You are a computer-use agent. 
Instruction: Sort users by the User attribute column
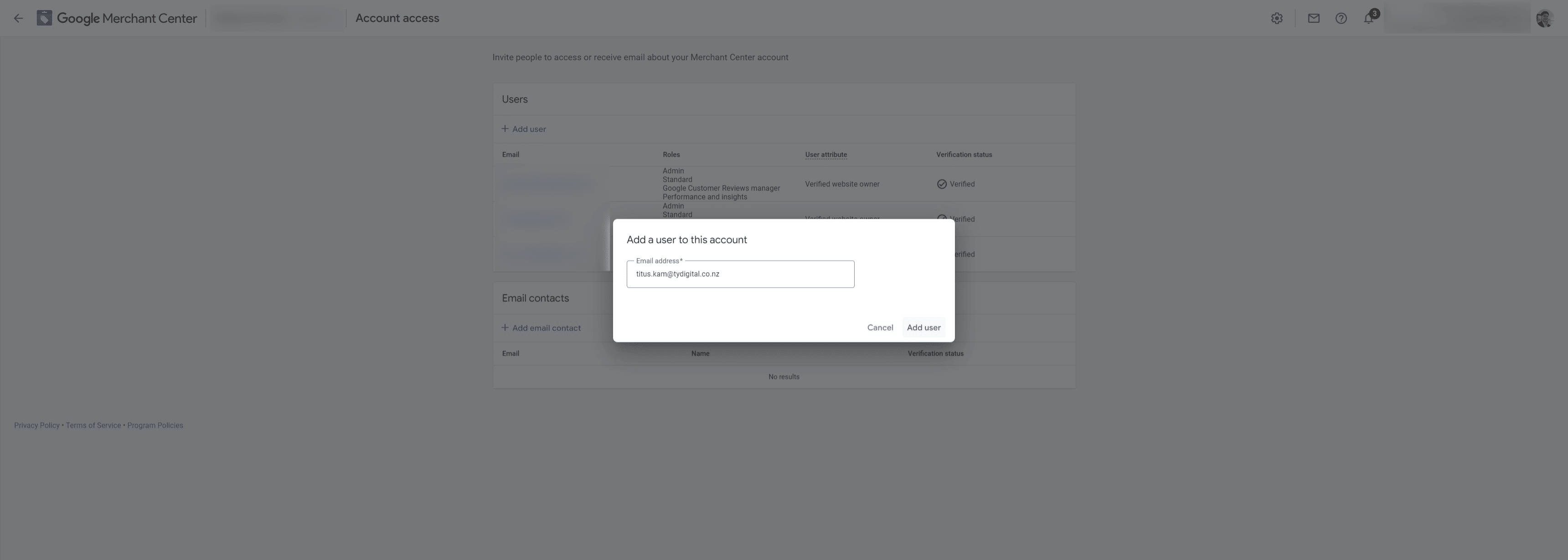tap(825, 154)
